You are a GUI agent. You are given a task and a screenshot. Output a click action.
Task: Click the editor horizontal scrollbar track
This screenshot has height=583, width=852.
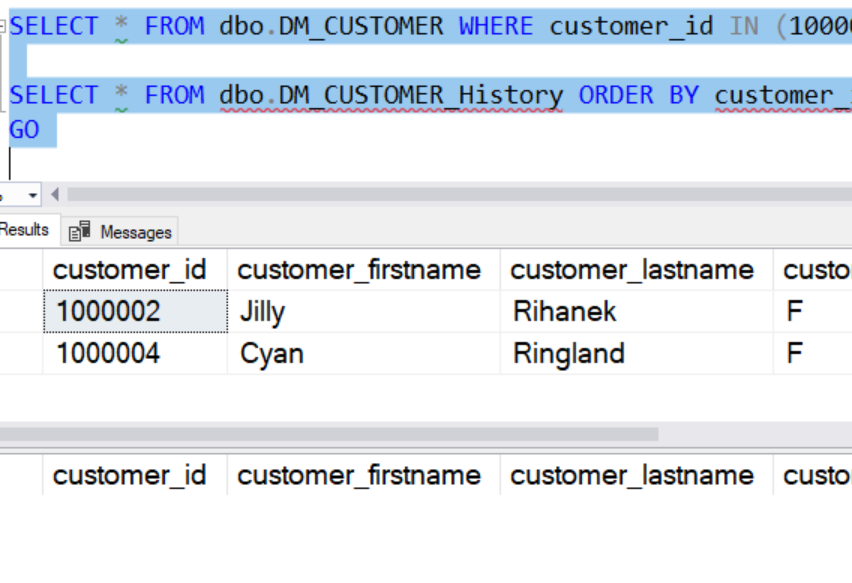pyautogui.click(x=450, y=195)
